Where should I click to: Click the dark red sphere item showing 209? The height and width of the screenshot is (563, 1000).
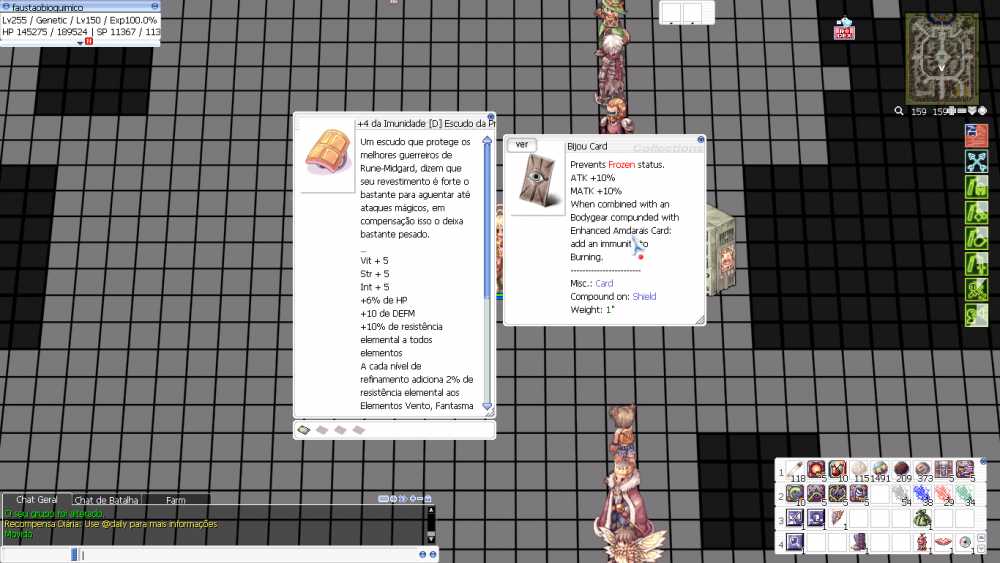tap(901, 471)
